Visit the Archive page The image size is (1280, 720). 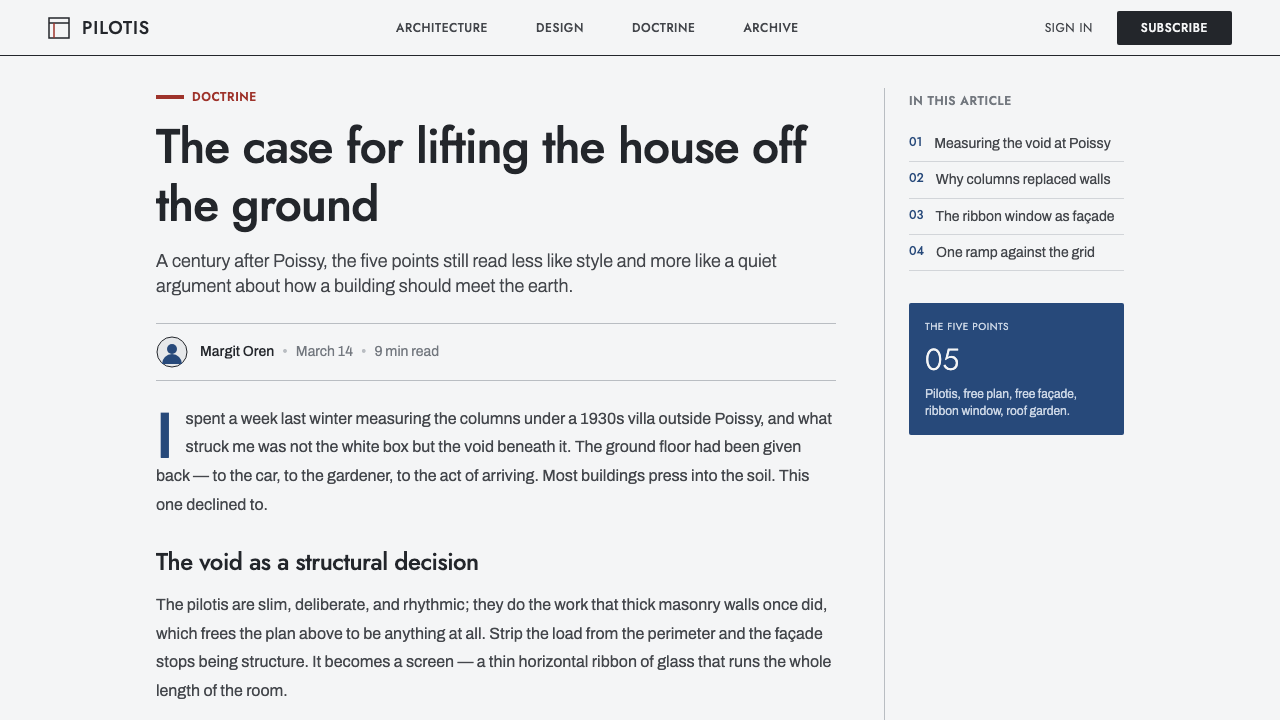(770, 28)
